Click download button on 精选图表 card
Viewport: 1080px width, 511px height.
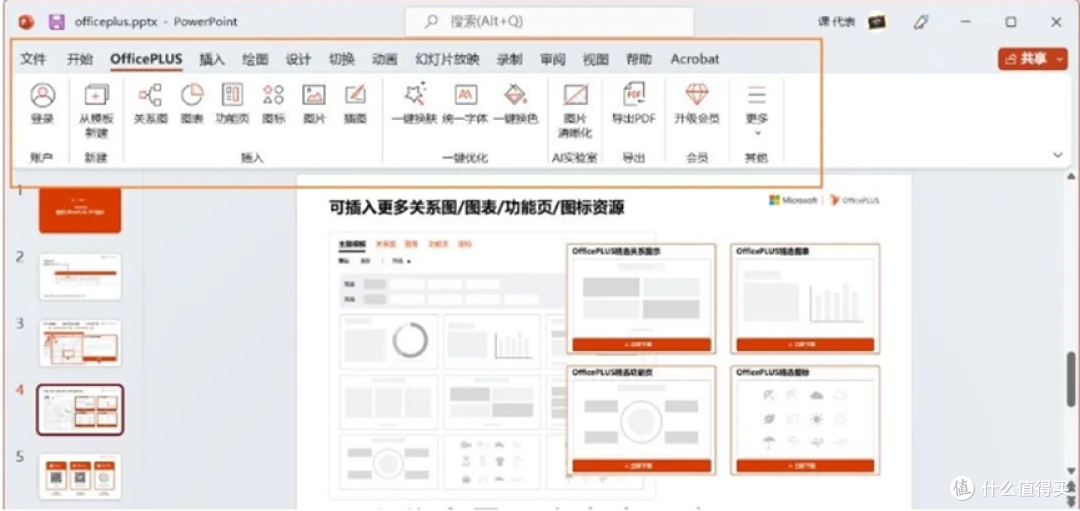(805, 344)
